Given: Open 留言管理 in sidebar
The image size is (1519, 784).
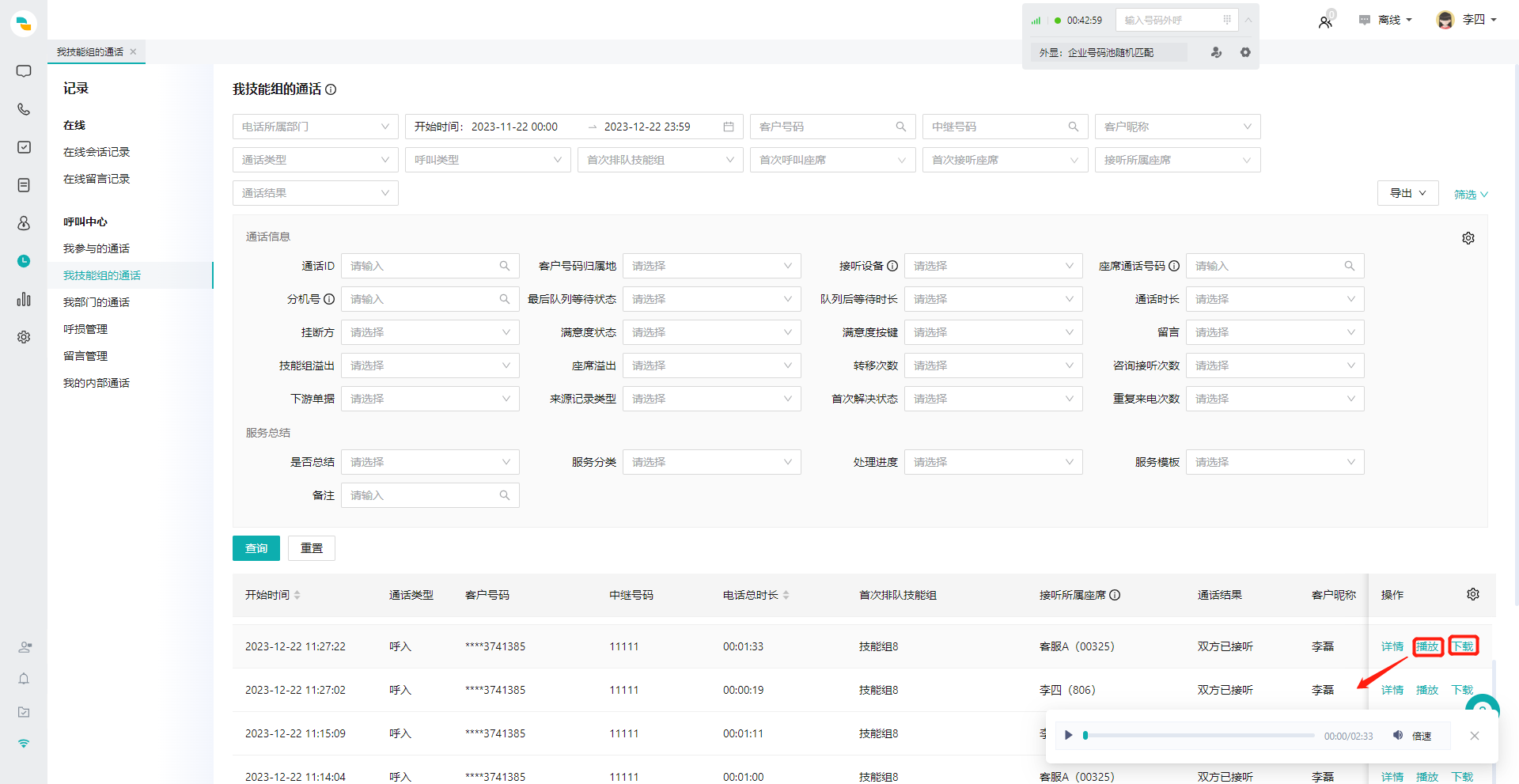Looking at the screenshot, I should pos(85,356).
